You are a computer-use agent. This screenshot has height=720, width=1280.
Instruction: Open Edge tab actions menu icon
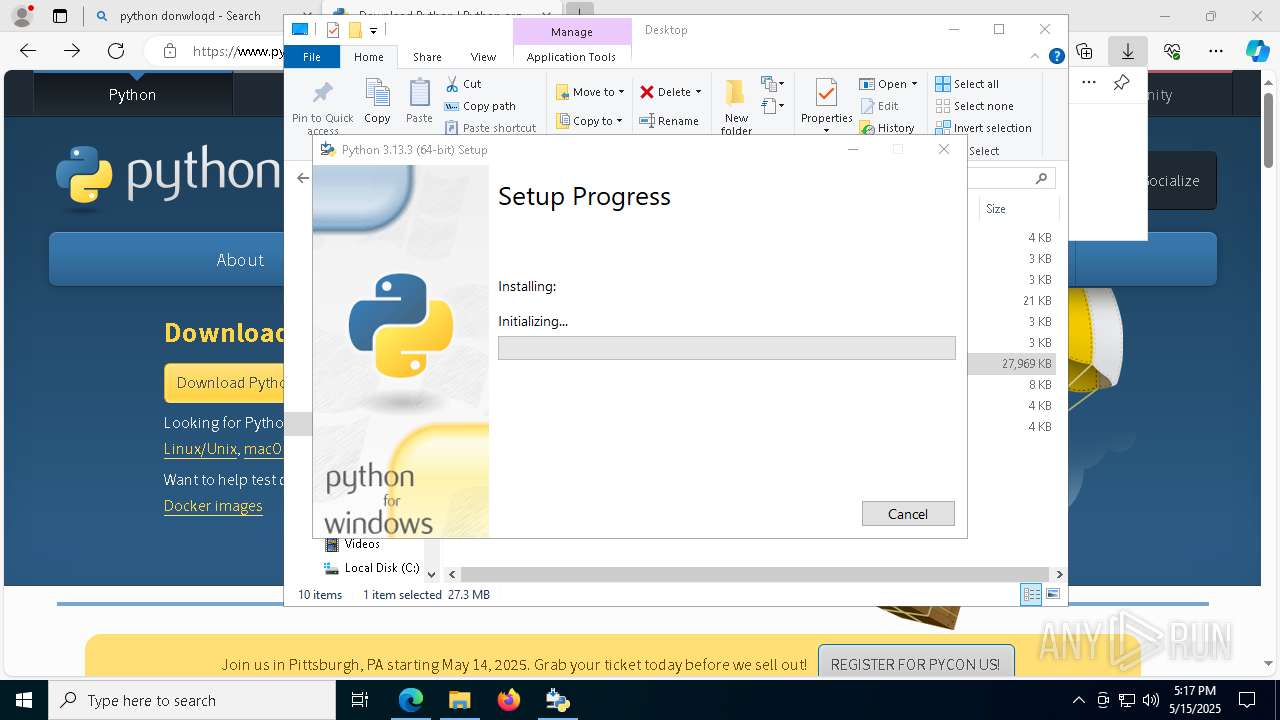tap(60, 16)
